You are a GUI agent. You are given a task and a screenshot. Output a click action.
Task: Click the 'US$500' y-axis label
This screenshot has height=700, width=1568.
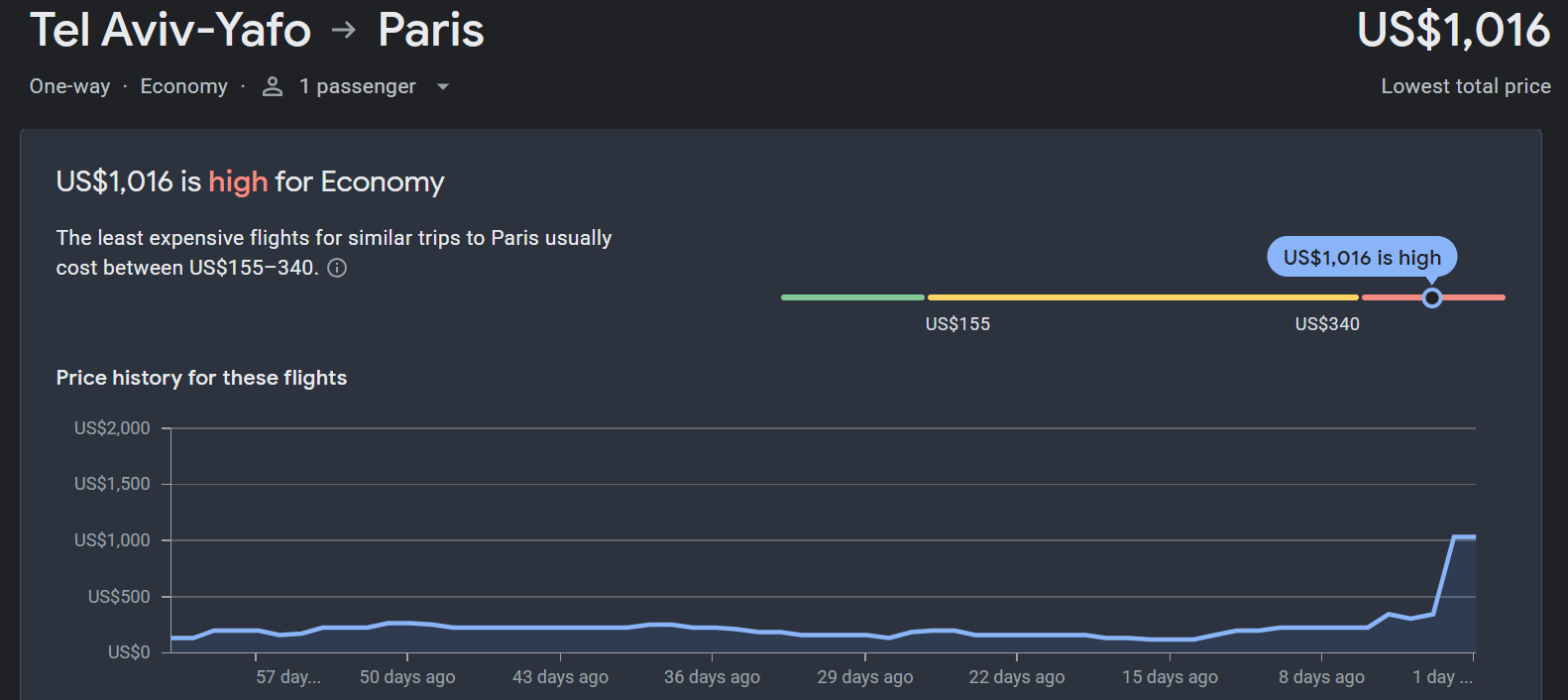click(x=119, y=597)
